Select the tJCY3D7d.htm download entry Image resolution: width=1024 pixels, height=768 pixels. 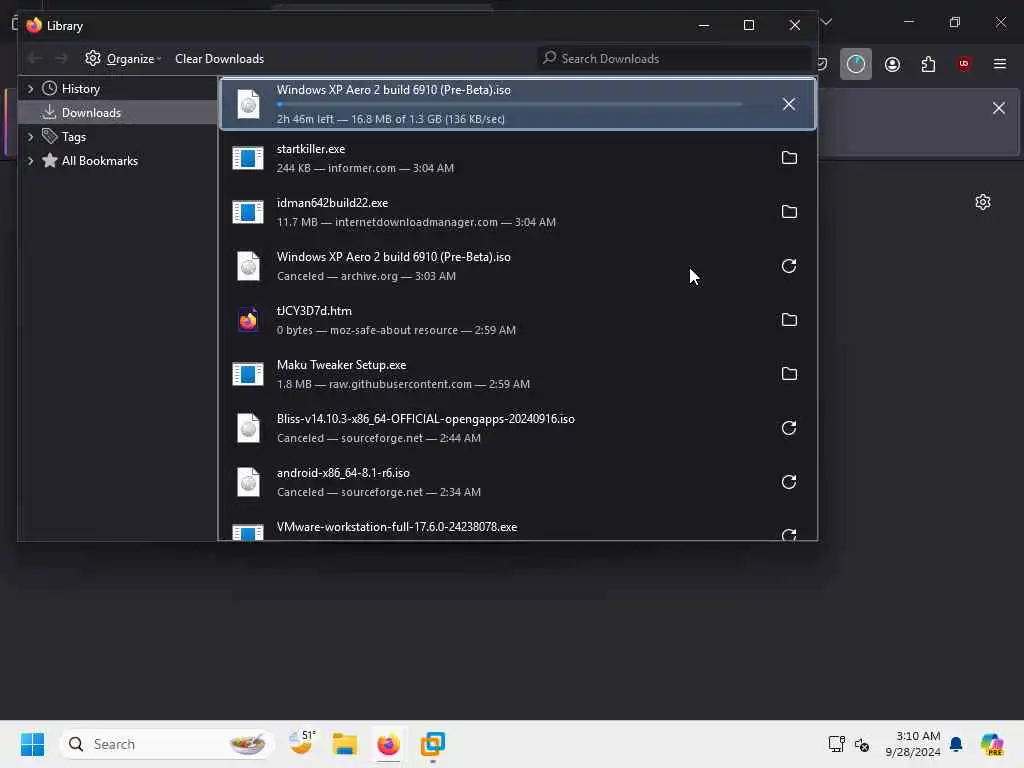(x=517, y=320)
